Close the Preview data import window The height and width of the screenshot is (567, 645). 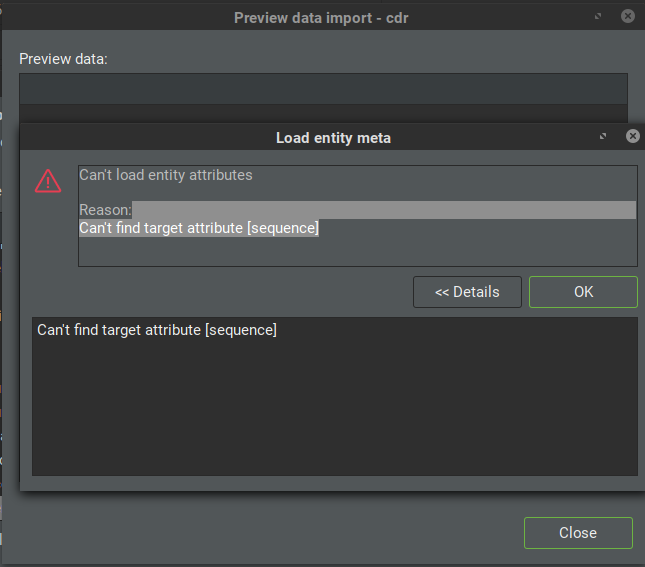[578, 532]
